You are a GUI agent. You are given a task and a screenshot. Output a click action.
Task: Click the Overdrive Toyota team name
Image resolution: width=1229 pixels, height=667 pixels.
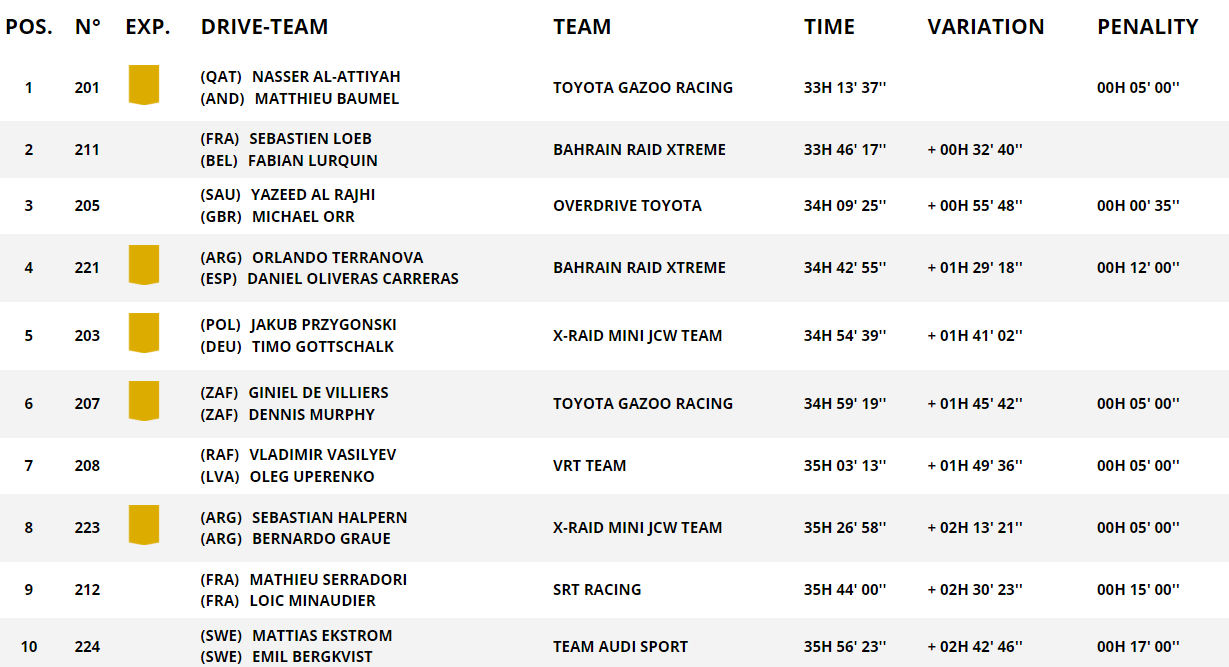coord(627,205)
